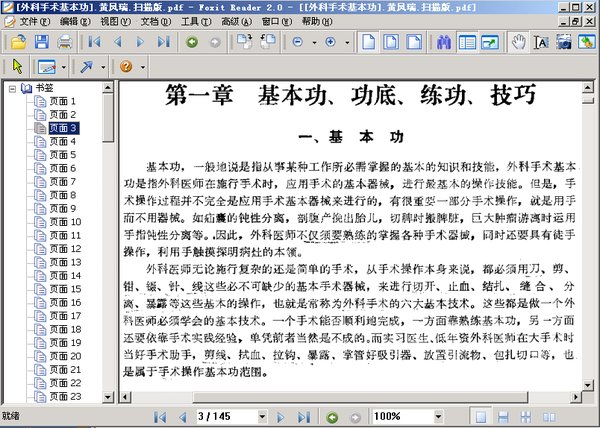Select bookmark 页面 18

(65, 329)
